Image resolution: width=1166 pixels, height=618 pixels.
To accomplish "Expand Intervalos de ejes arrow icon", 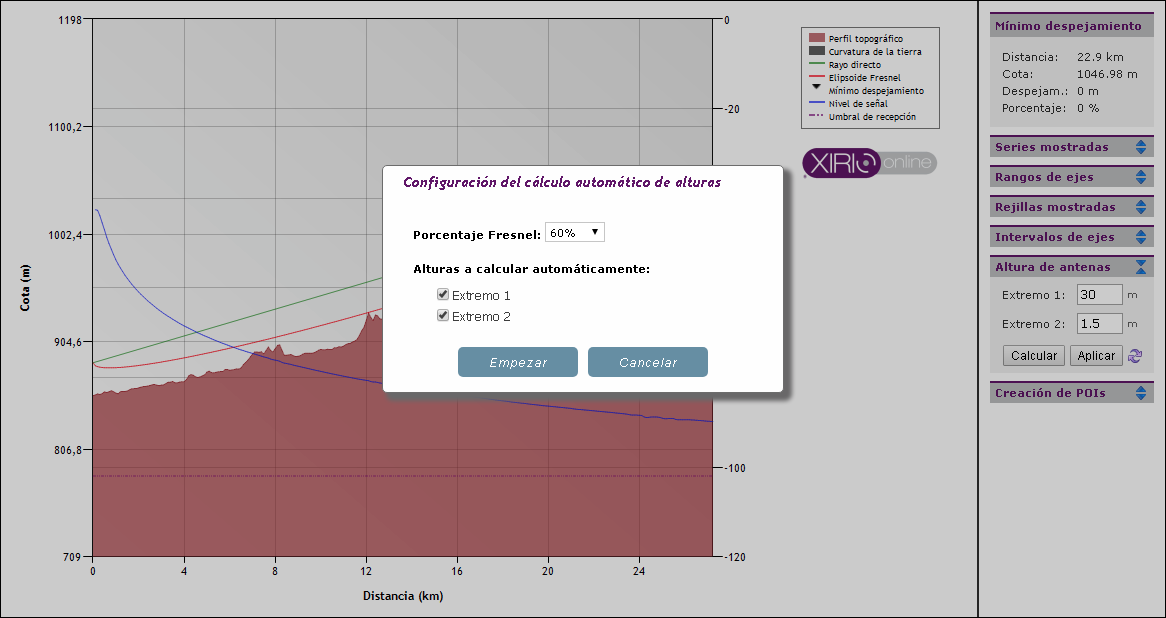I will pyautogui.click(x=1141, y=237).
